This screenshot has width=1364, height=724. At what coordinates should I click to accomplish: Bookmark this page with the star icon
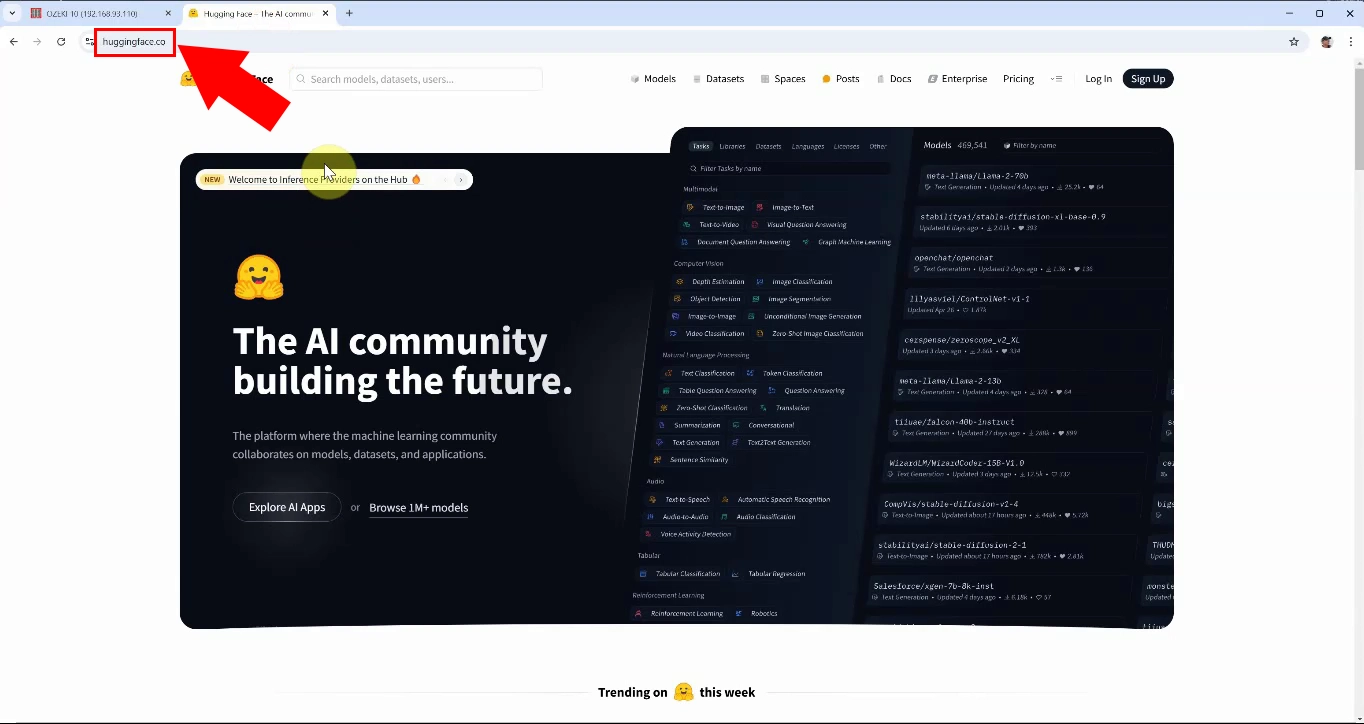pyautogui.click(x=1294, y=42)
